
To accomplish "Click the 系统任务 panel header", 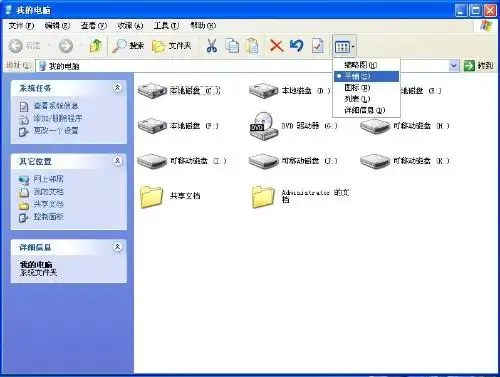I will (x=69, y=88).
